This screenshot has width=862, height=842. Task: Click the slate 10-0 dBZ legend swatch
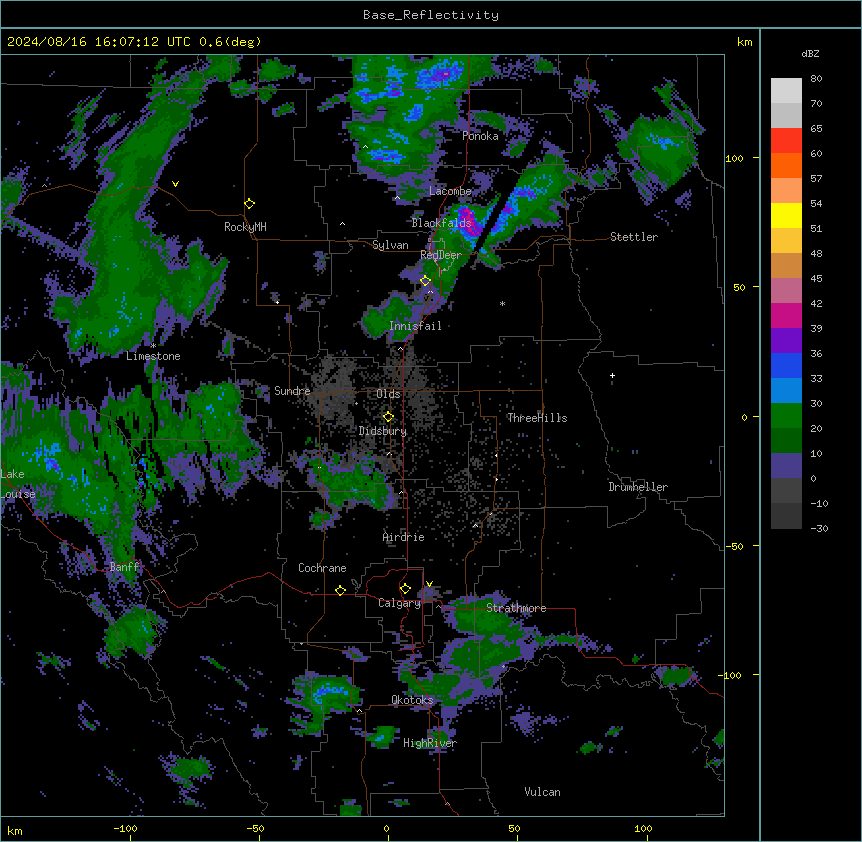click(x=786, y=466)
